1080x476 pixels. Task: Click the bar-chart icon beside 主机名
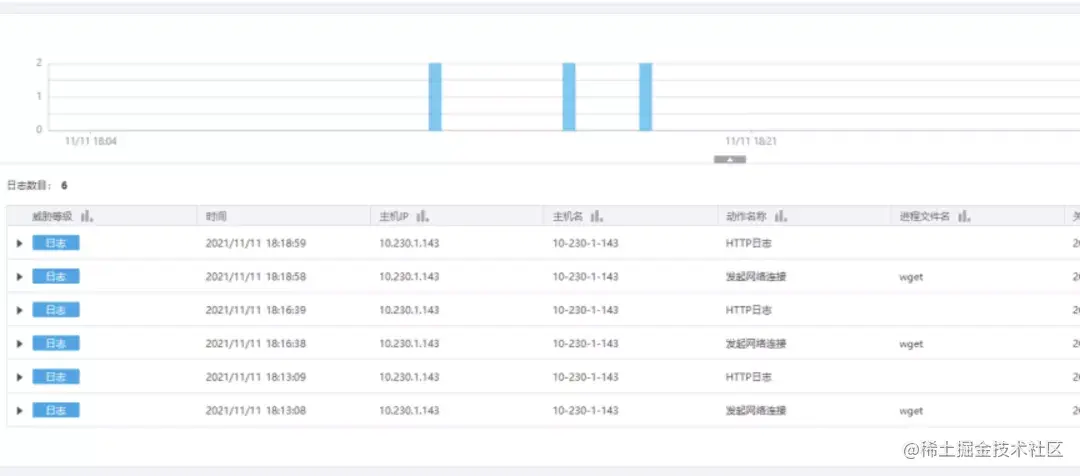click(x=597, y=216)
